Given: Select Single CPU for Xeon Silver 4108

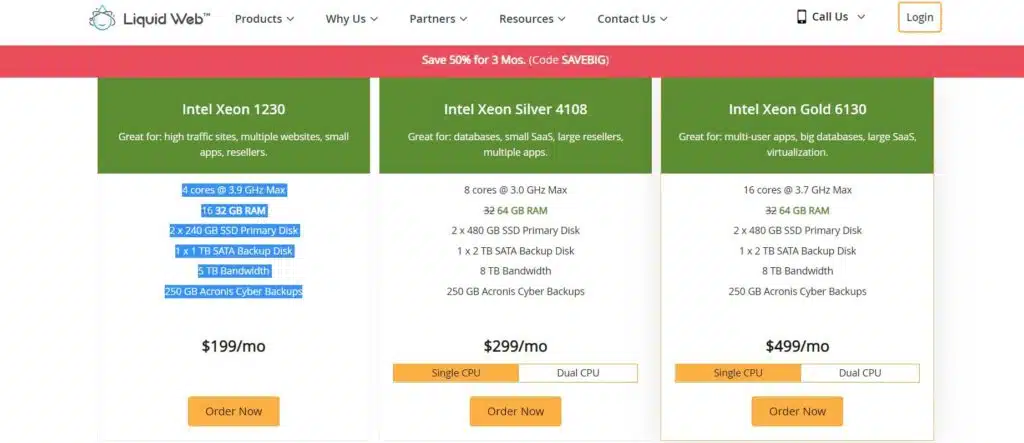Looking at the screenshot, I should (456, 373).
